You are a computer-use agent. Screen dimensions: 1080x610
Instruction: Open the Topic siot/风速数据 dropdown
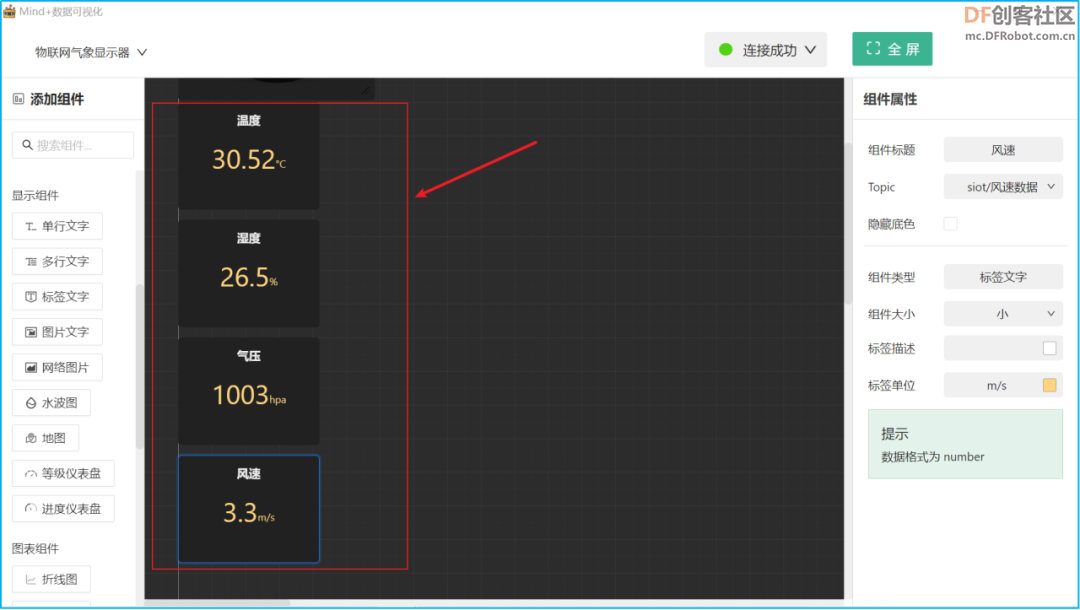coord(1003,187)
